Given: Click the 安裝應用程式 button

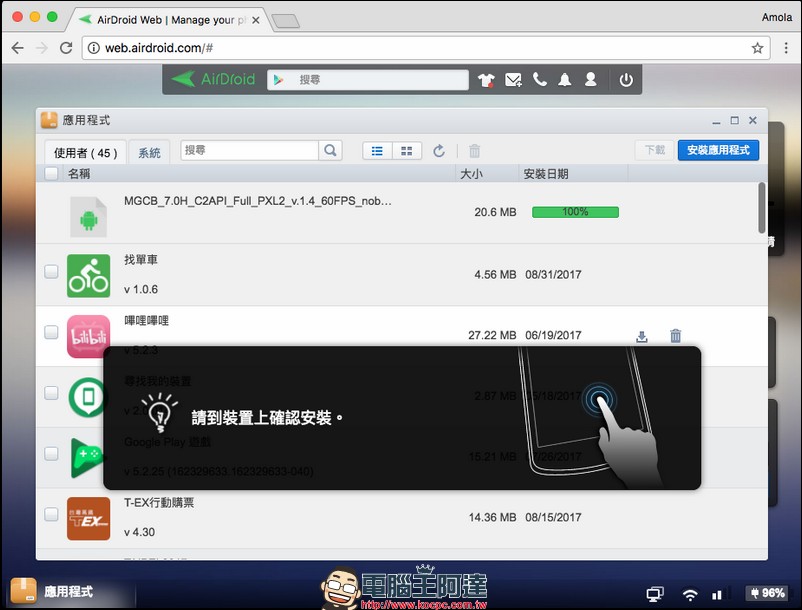Looking at the screenshot, I should tap(718, 150).
